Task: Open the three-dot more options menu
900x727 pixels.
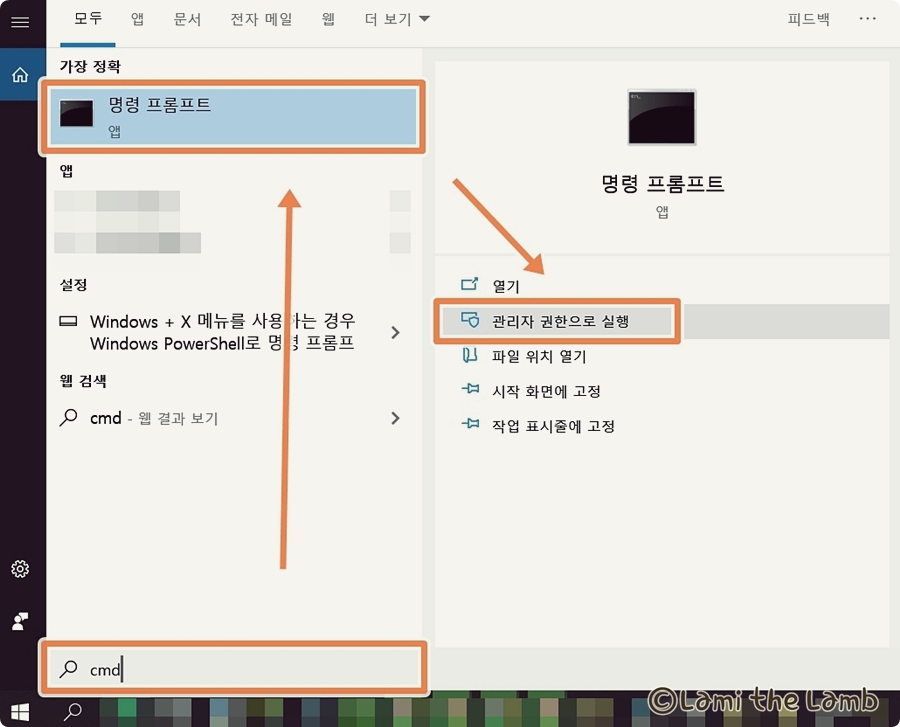Action: pyautogui.click(x=867, y=19)
